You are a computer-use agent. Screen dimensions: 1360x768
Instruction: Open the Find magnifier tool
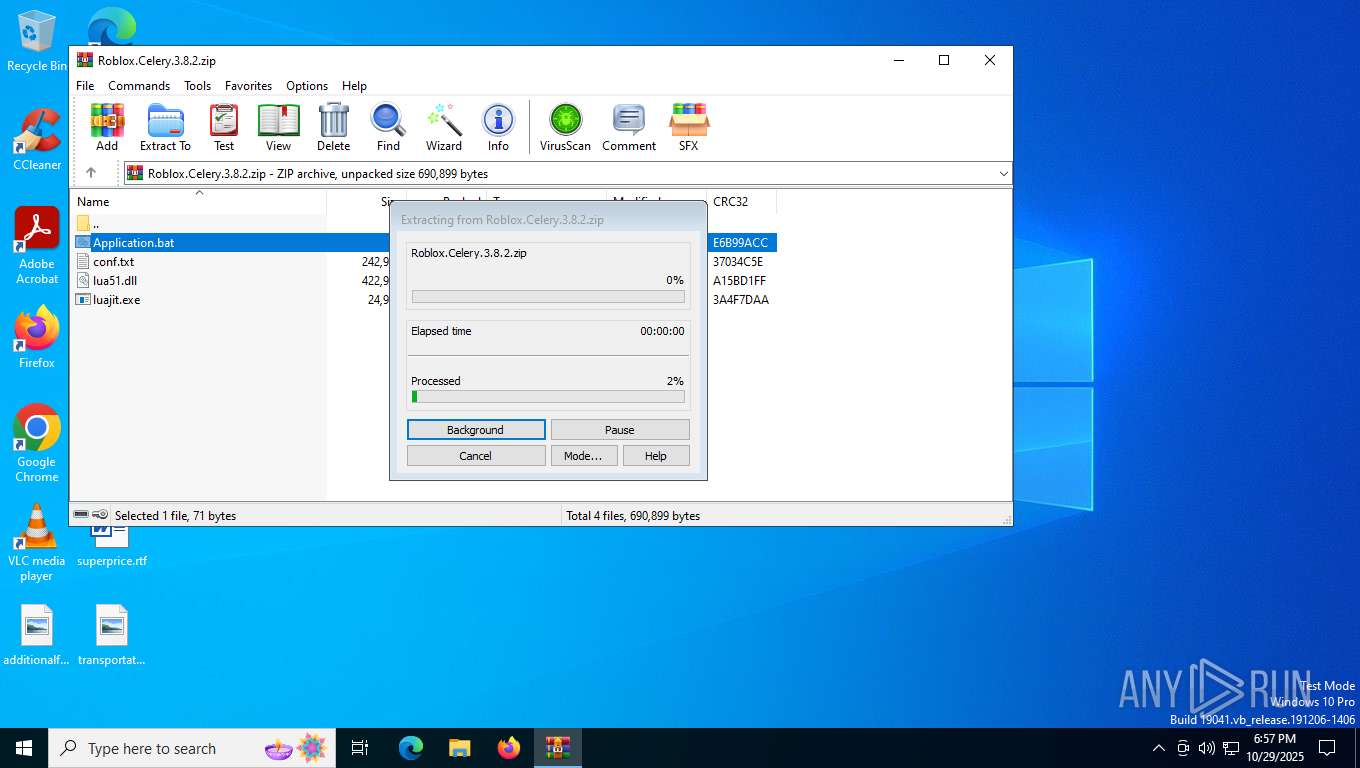[x=388, y=127]
